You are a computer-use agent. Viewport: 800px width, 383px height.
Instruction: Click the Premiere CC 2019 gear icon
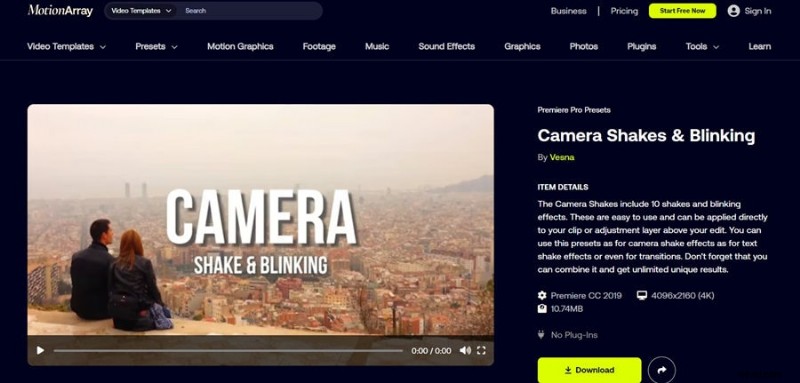coord(542,295)
